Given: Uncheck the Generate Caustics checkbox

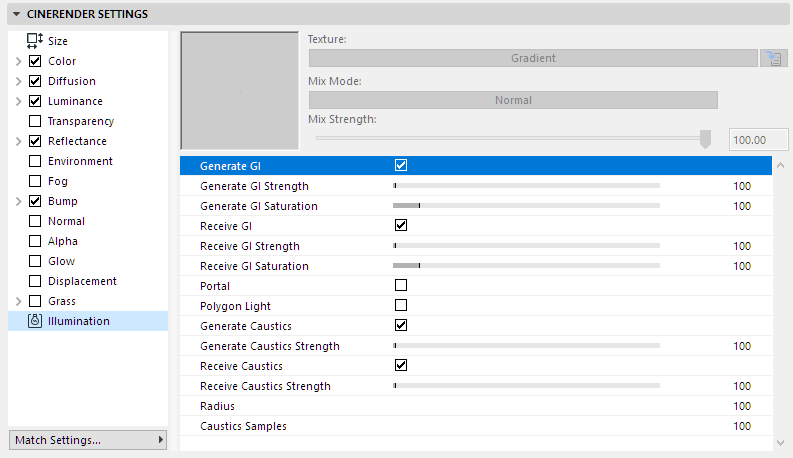Looking at the screenshot, I should coord(401,326).
